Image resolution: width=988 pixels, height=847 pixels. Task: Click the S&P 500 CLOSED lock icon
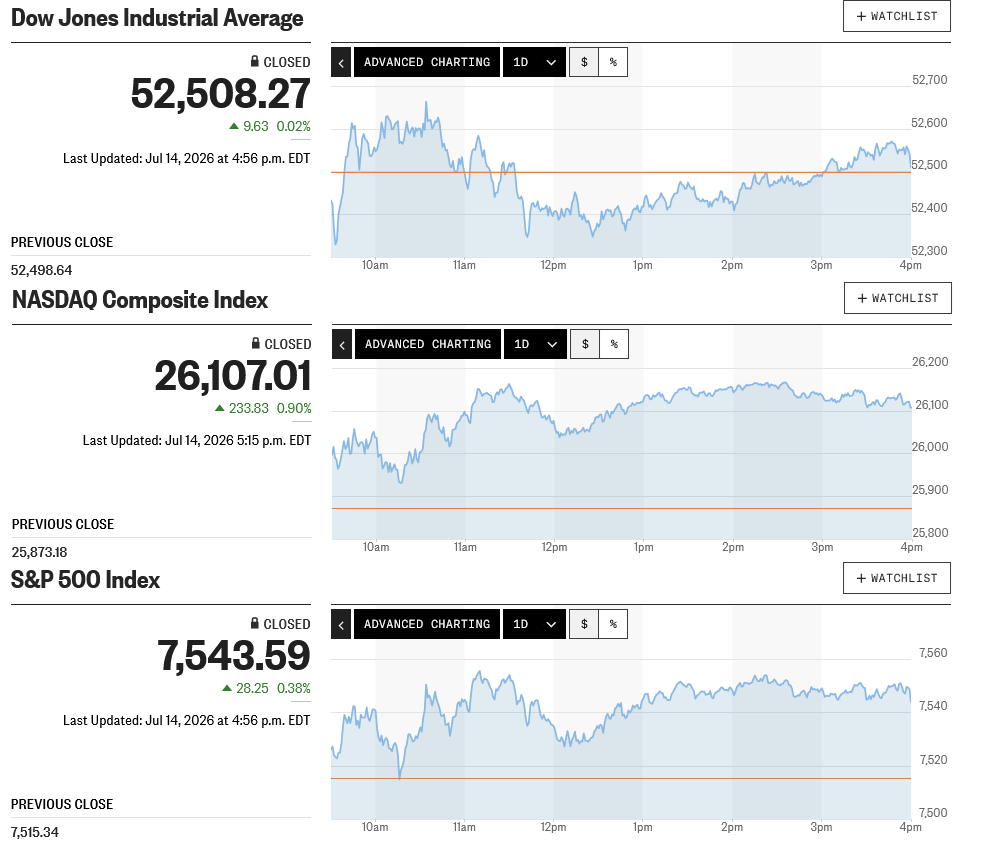(x=255, y=623)
